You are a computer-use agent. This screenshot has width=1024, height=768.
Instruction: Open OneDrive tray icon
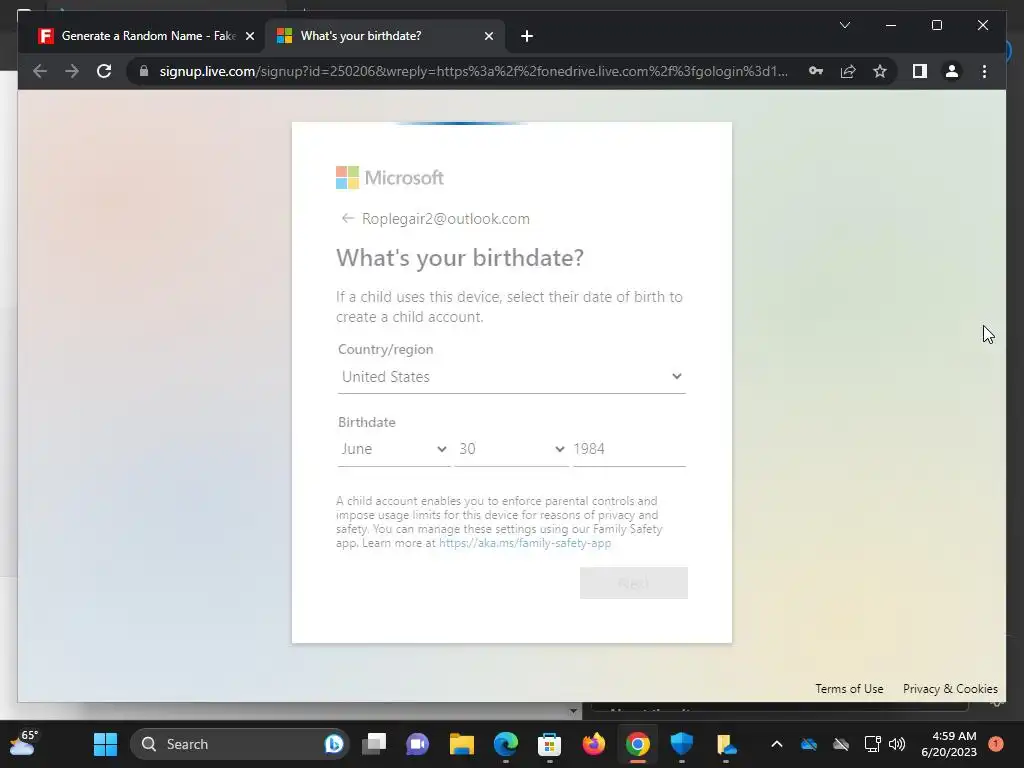coord(809,744)
